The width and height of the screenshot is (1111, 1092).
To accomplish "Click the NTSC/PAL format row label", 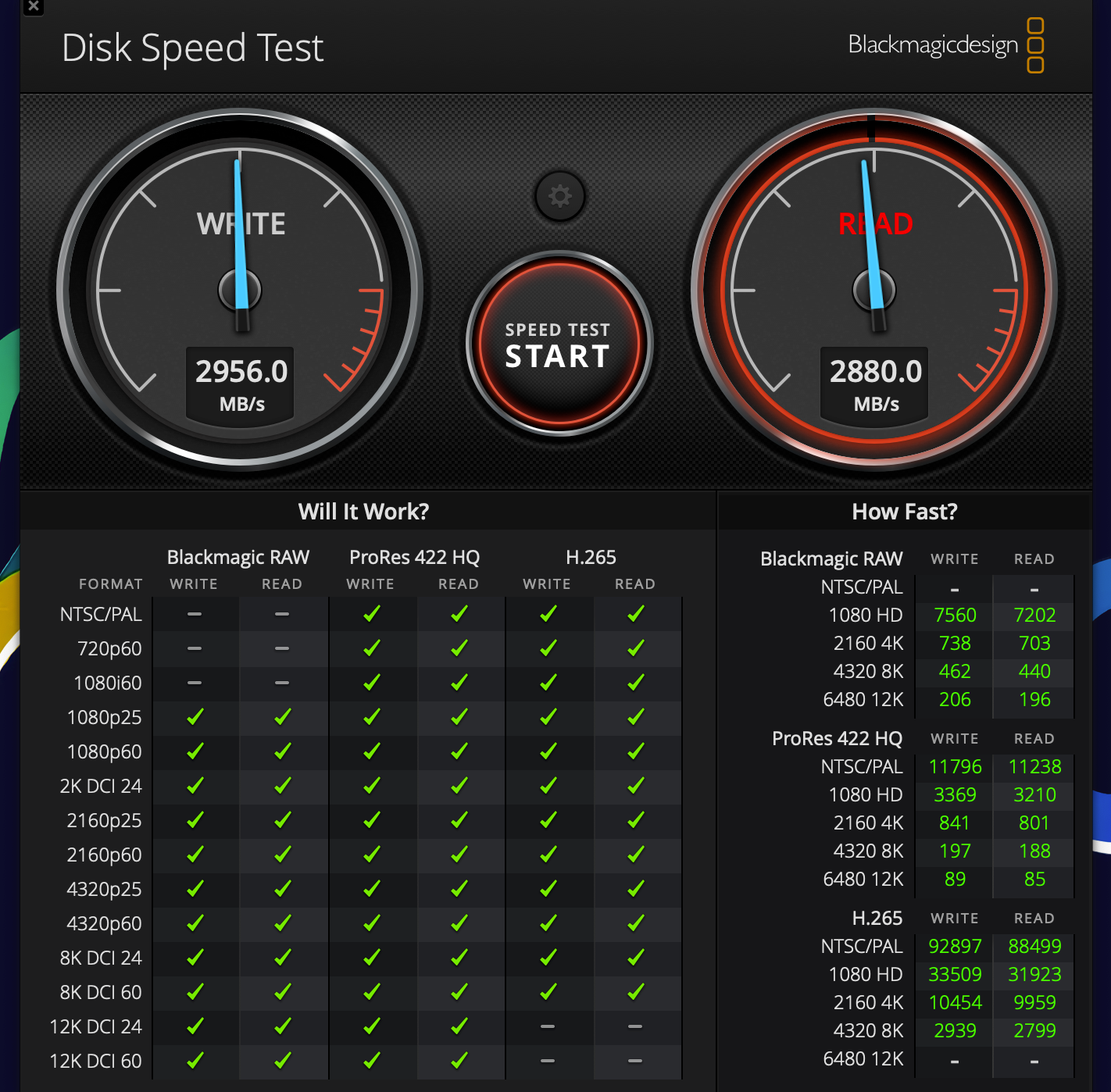I will coord(101,615).
